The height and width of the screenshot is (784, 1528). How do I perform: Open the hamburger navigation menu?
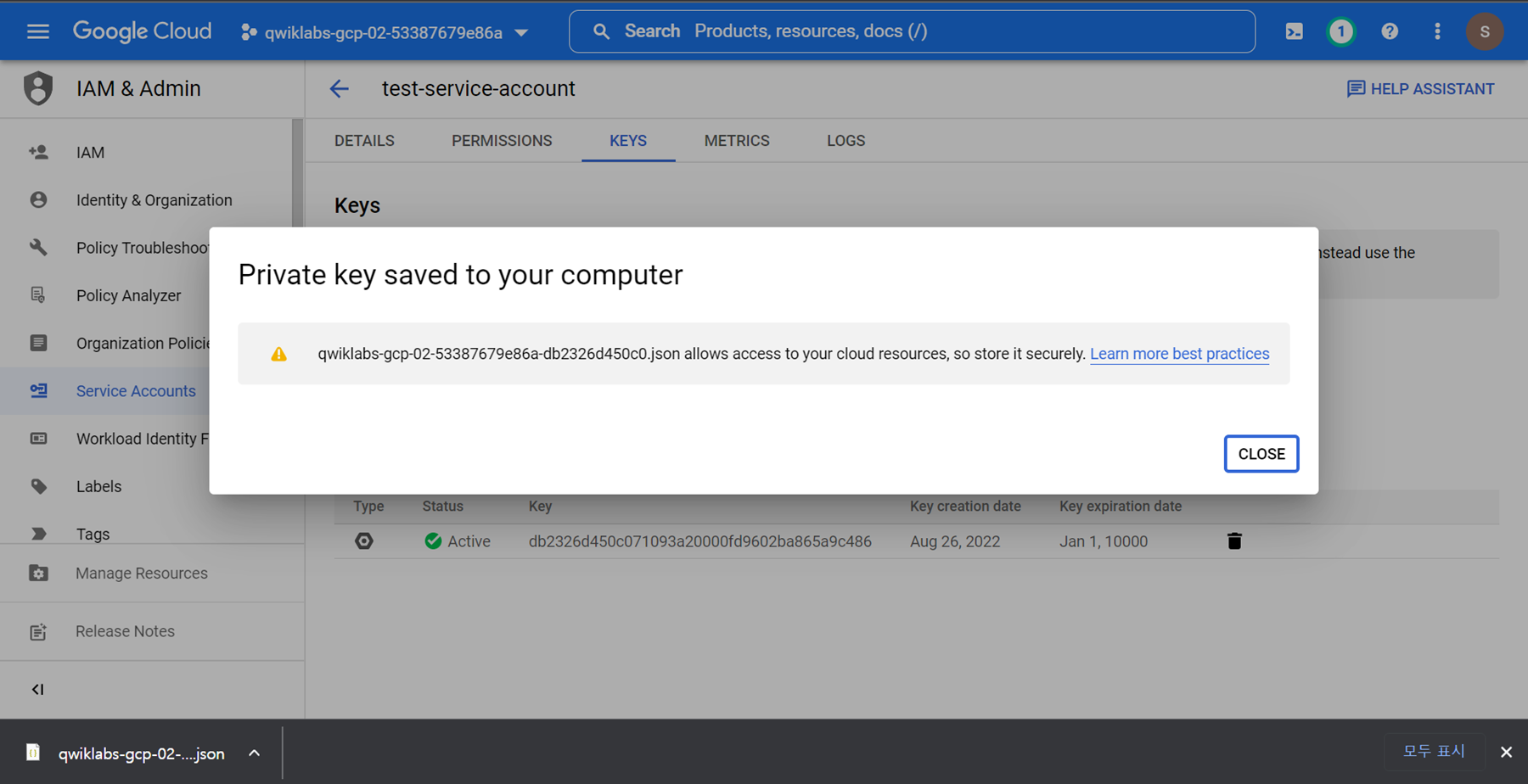[37, 32]
